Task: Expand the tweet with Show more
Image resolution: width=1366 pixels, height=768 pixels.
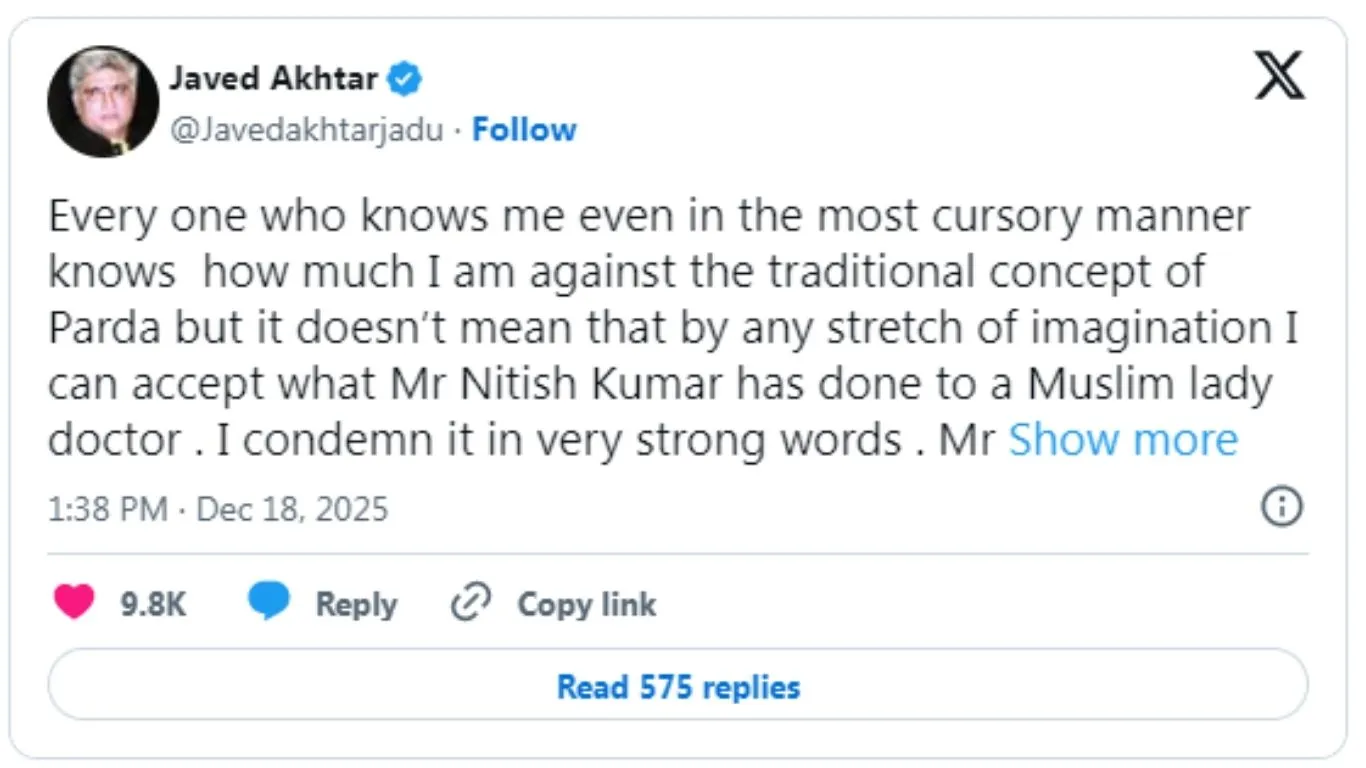Action: tap(1123, 440)
